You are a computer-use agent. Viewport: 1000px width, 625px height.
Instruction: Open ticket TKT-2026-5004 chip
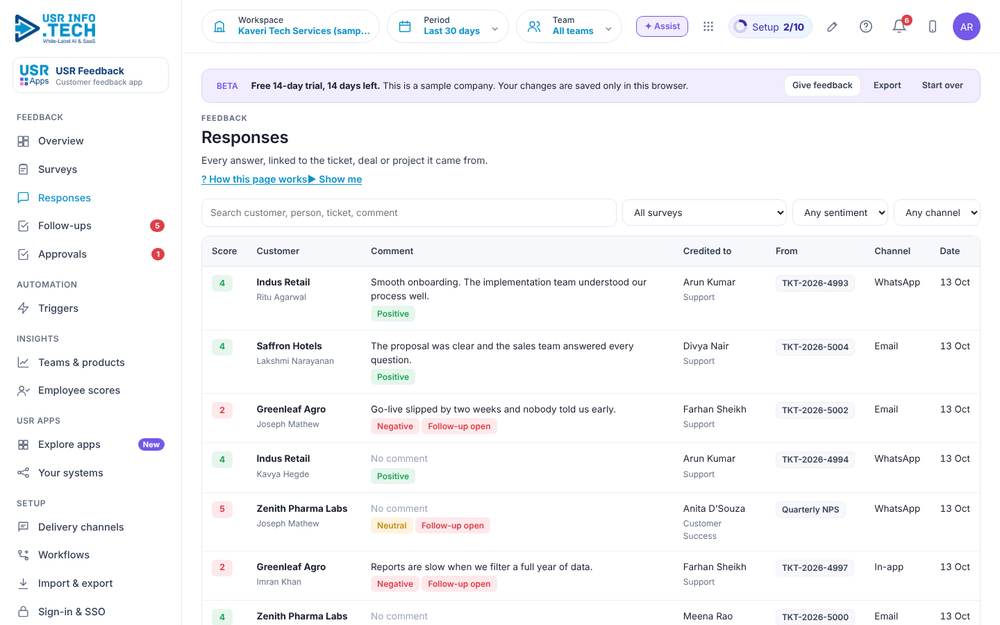tap(815, 347)
